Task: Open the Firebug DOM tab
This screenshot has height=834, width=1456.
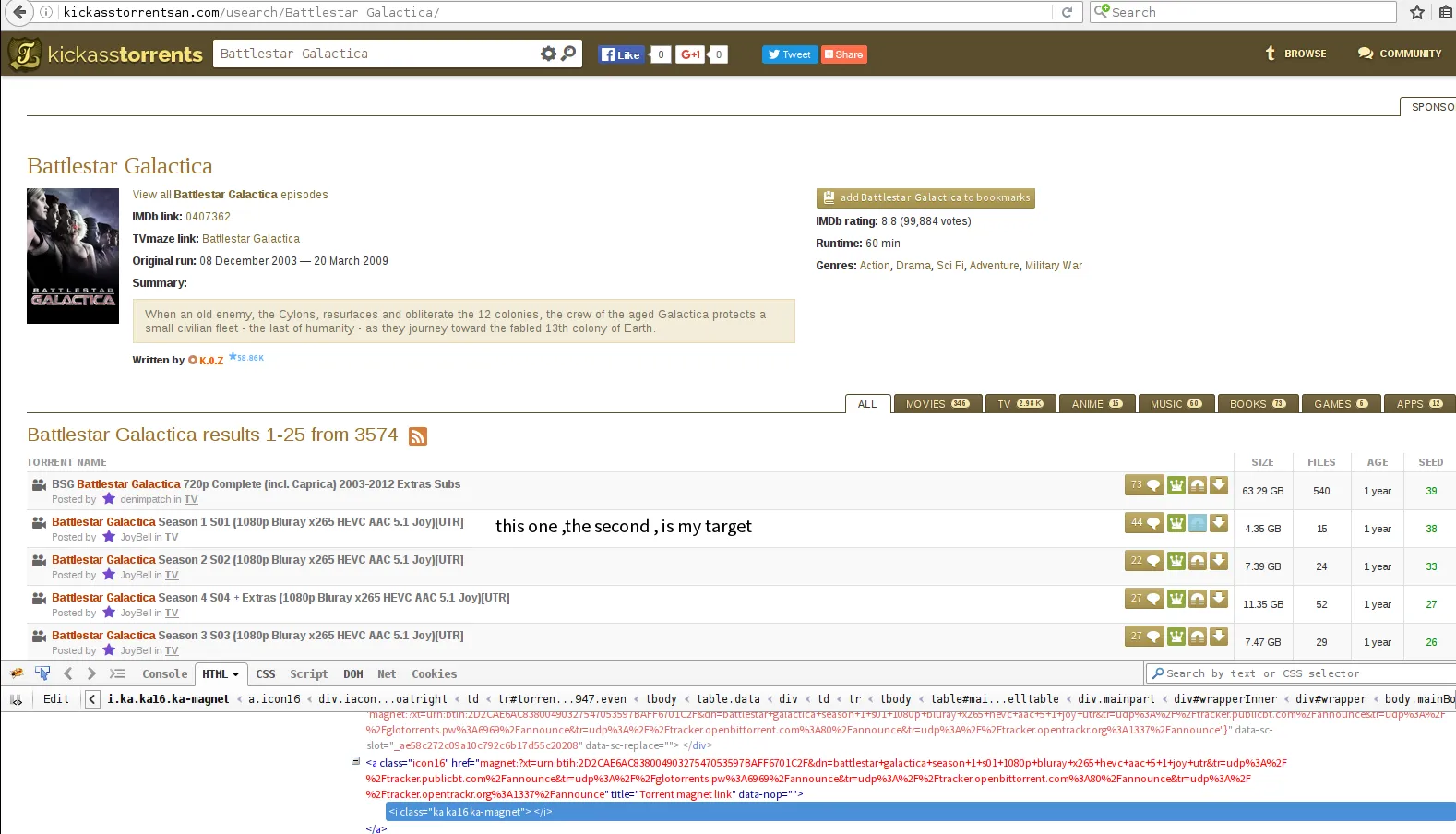Action: pyautogui.click(x=353, y=674)
